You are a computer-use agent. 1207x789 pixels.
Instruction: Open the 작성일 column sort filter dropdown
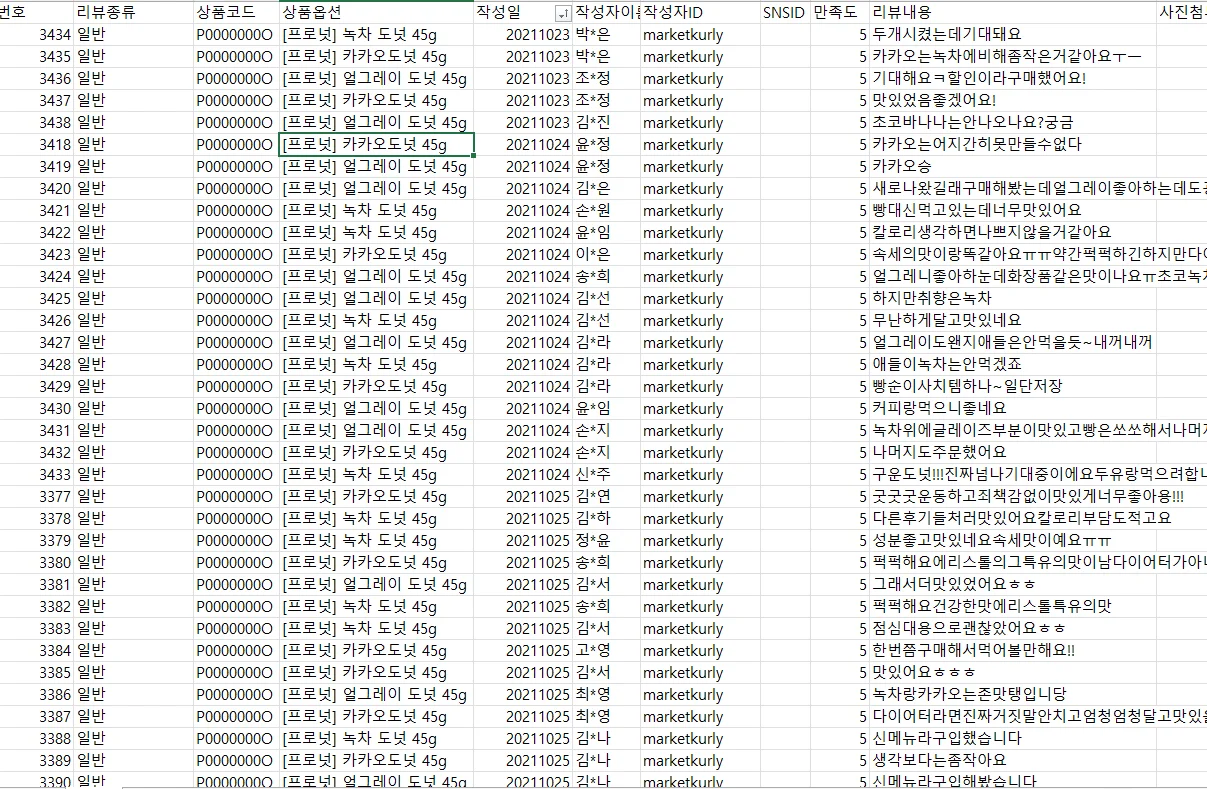[562, 13]
